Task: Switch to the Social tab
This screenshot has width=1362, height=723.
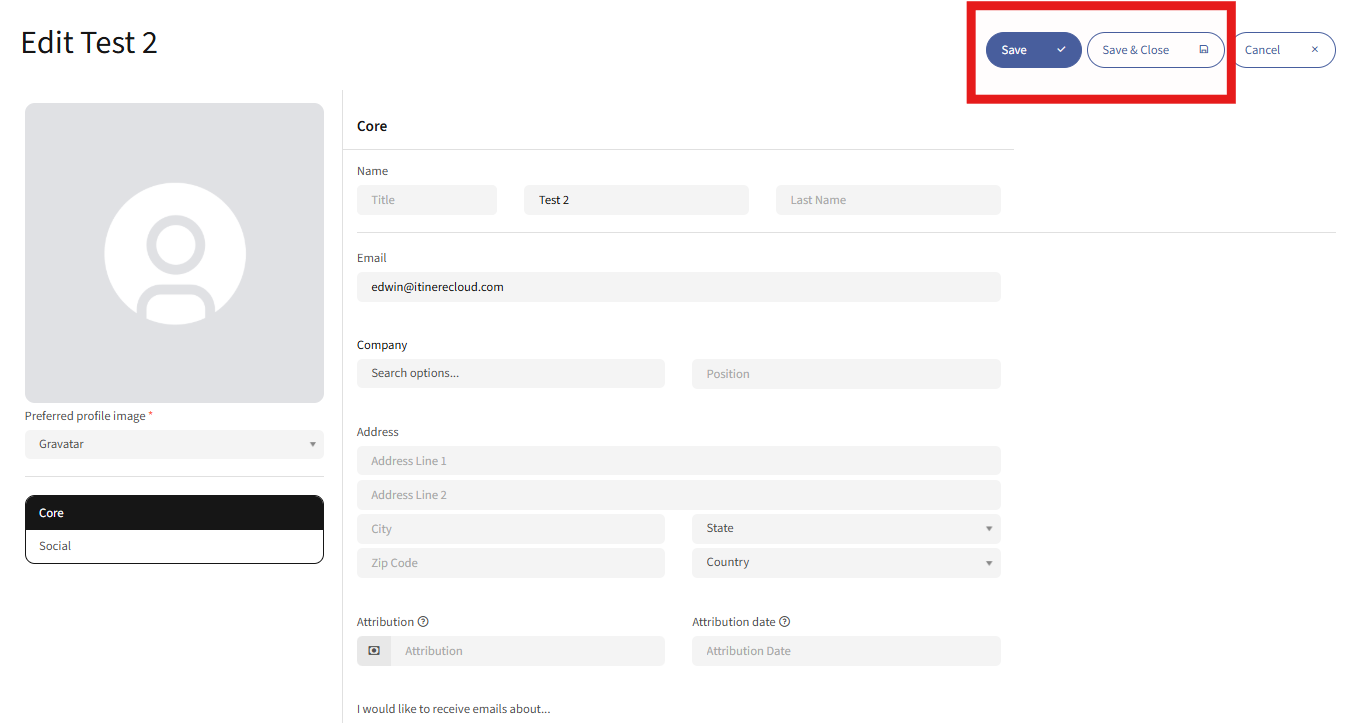Action: click(174, 546)
